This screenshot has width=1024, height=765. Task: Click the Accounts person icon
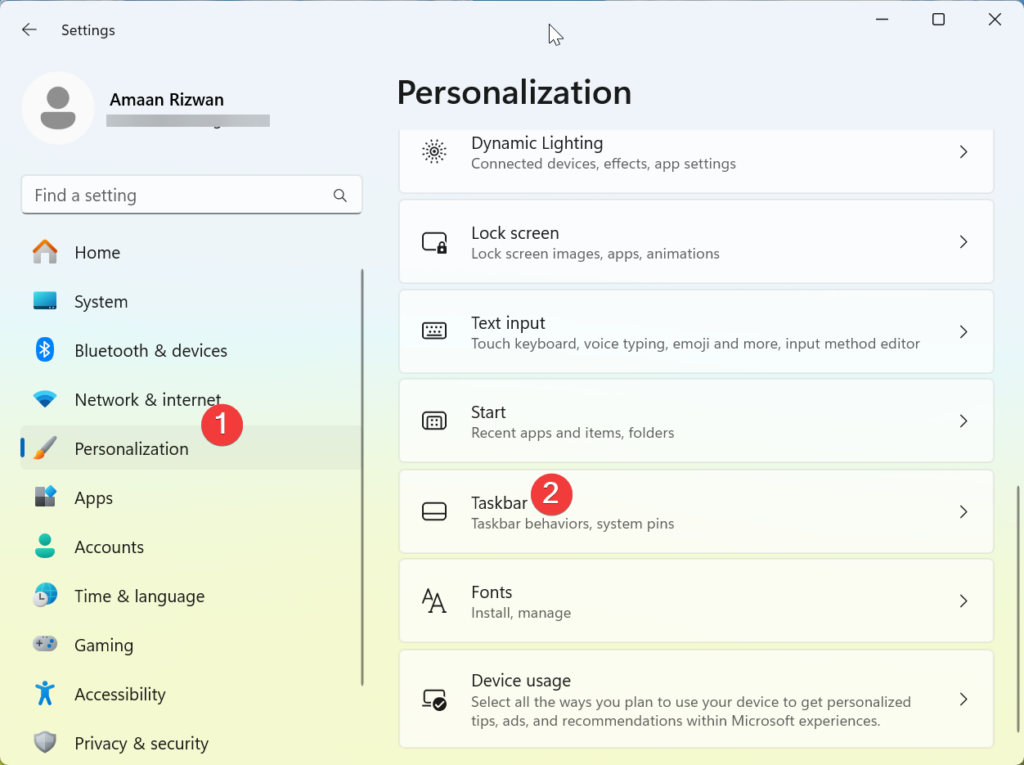[45, 546]
